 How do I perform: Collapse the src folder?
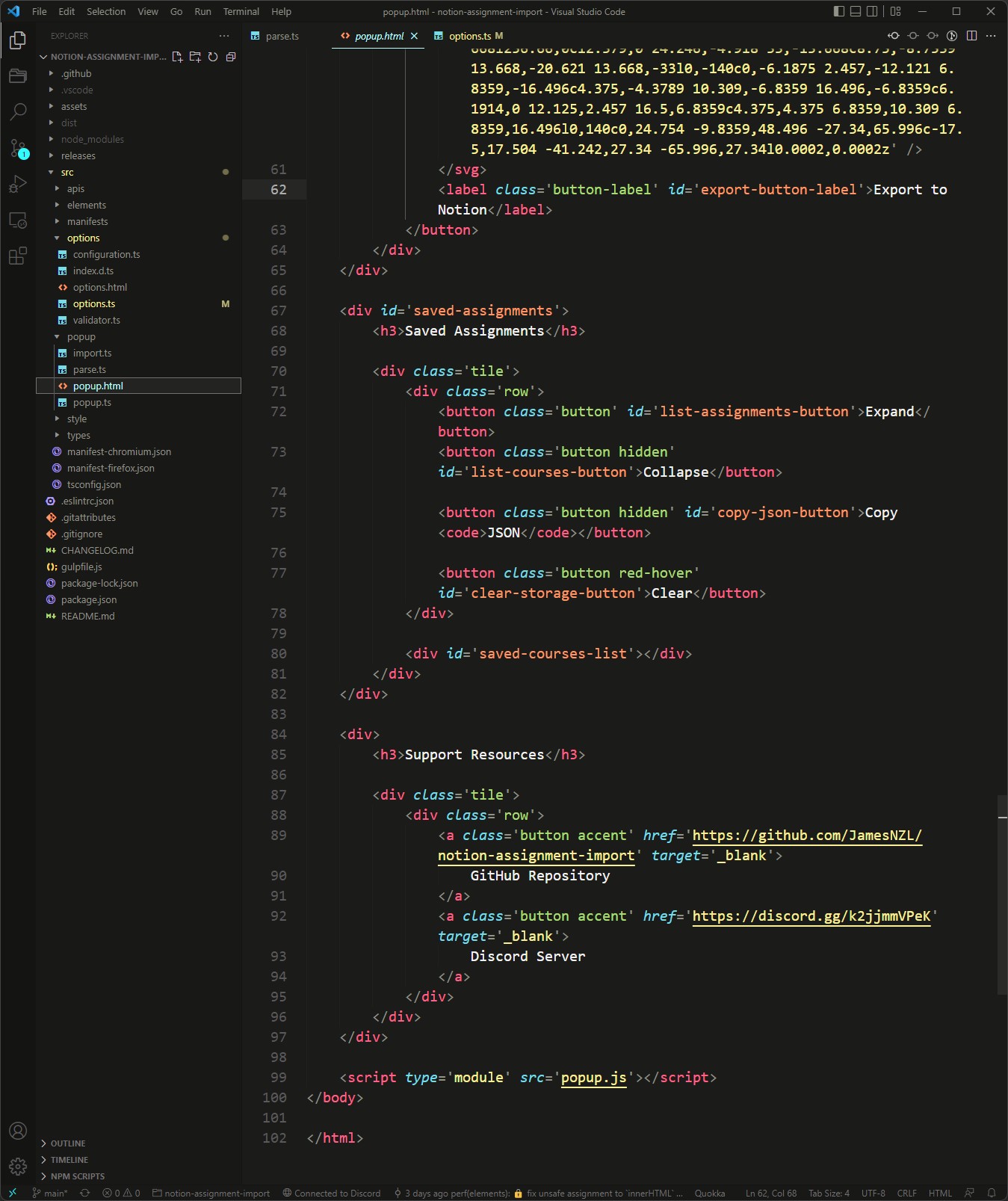67,172
